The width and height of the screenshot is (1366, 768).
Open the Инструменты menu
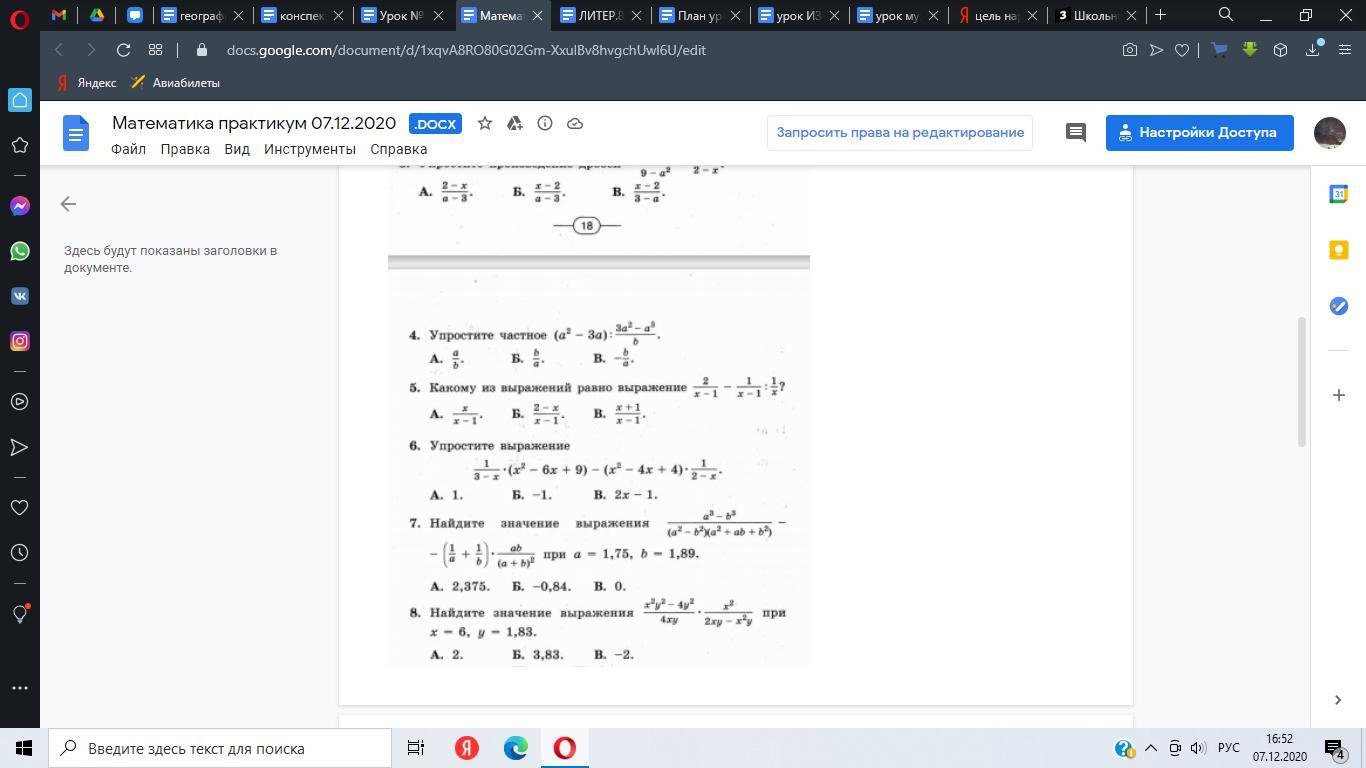(x=309, y=149)
